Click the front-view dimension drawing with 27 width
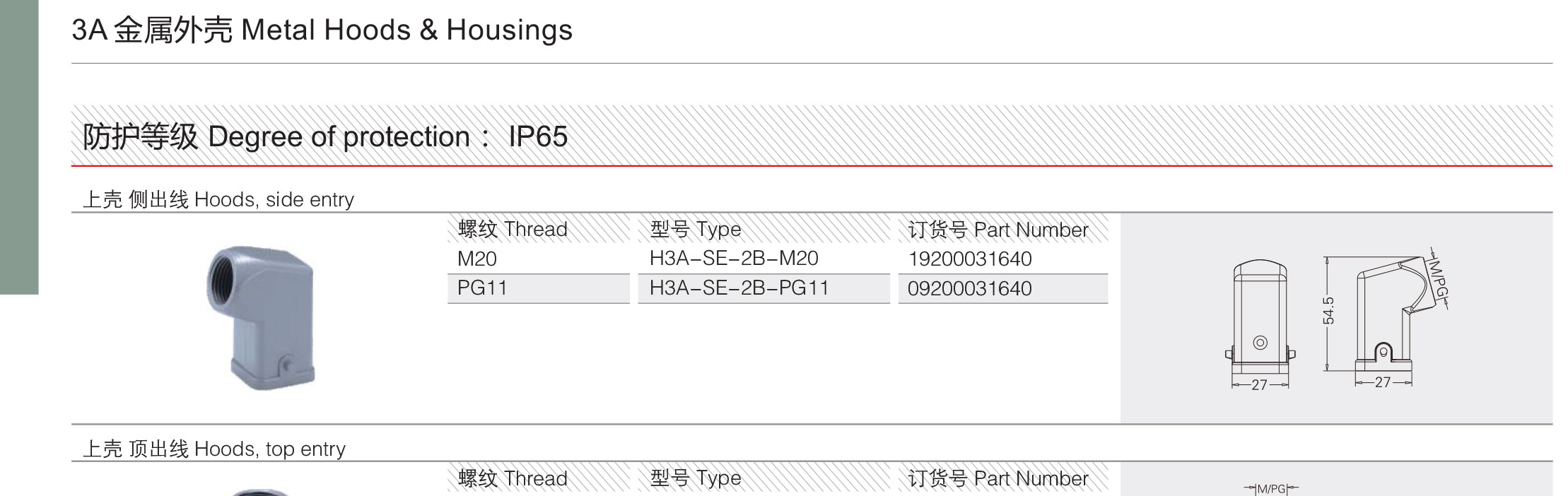Image resolution: width=1568 pixels, height=496 pixels. tap(1260, 324)
